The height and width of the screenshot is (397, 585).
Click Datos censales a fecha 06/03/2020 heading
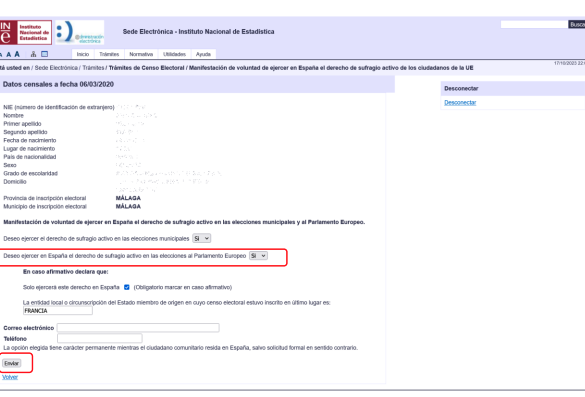58,84
